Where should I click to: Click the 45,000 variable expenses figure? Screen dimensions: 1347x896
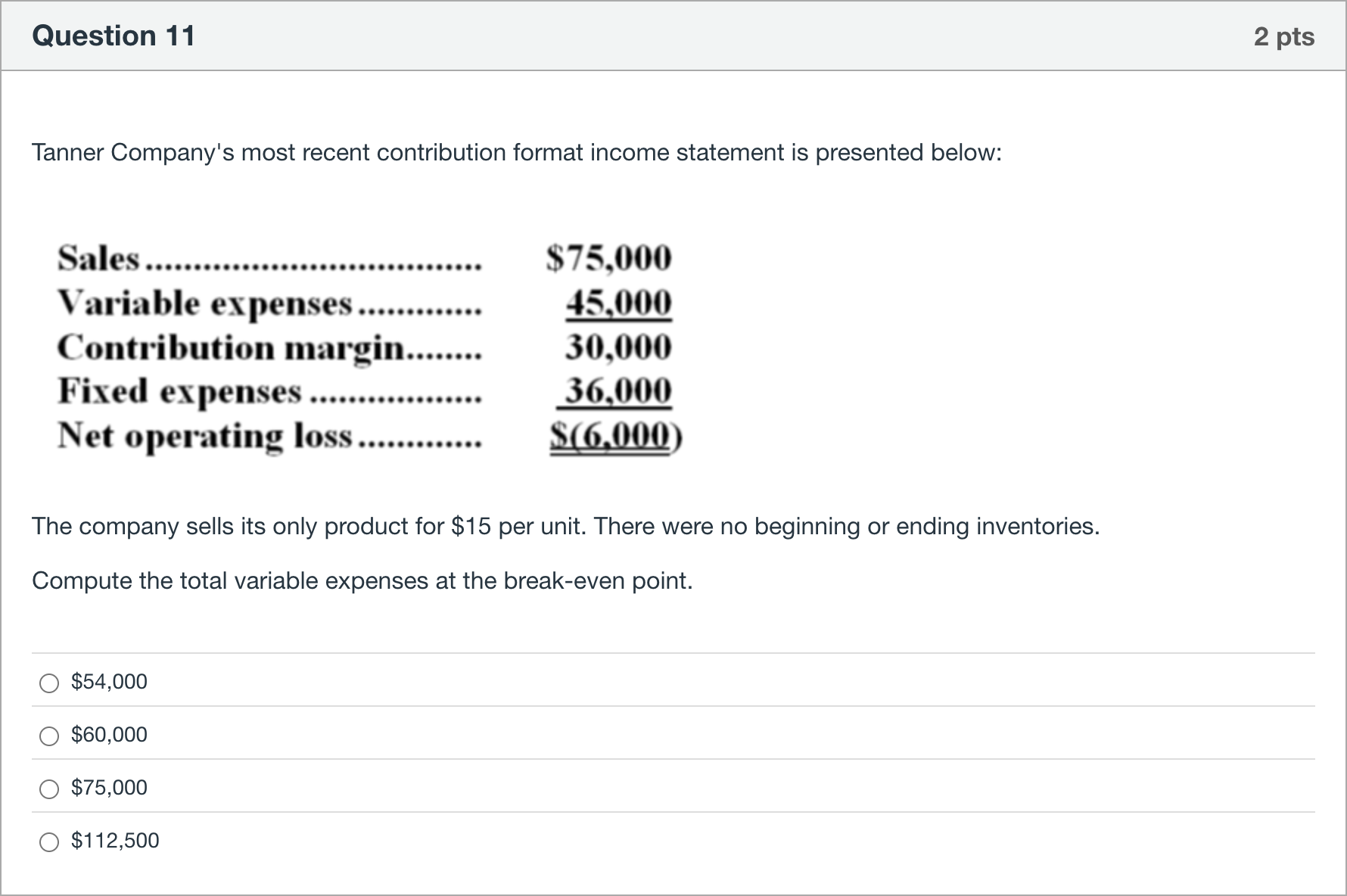(x=618, y=303)
